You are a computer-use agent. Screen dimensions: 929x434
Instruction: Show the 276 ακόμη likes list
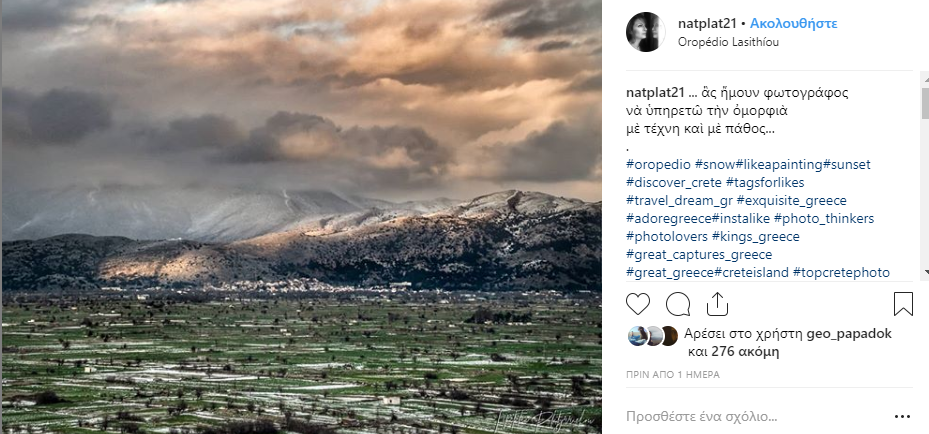pyautogui.click(x=733, y=352)
